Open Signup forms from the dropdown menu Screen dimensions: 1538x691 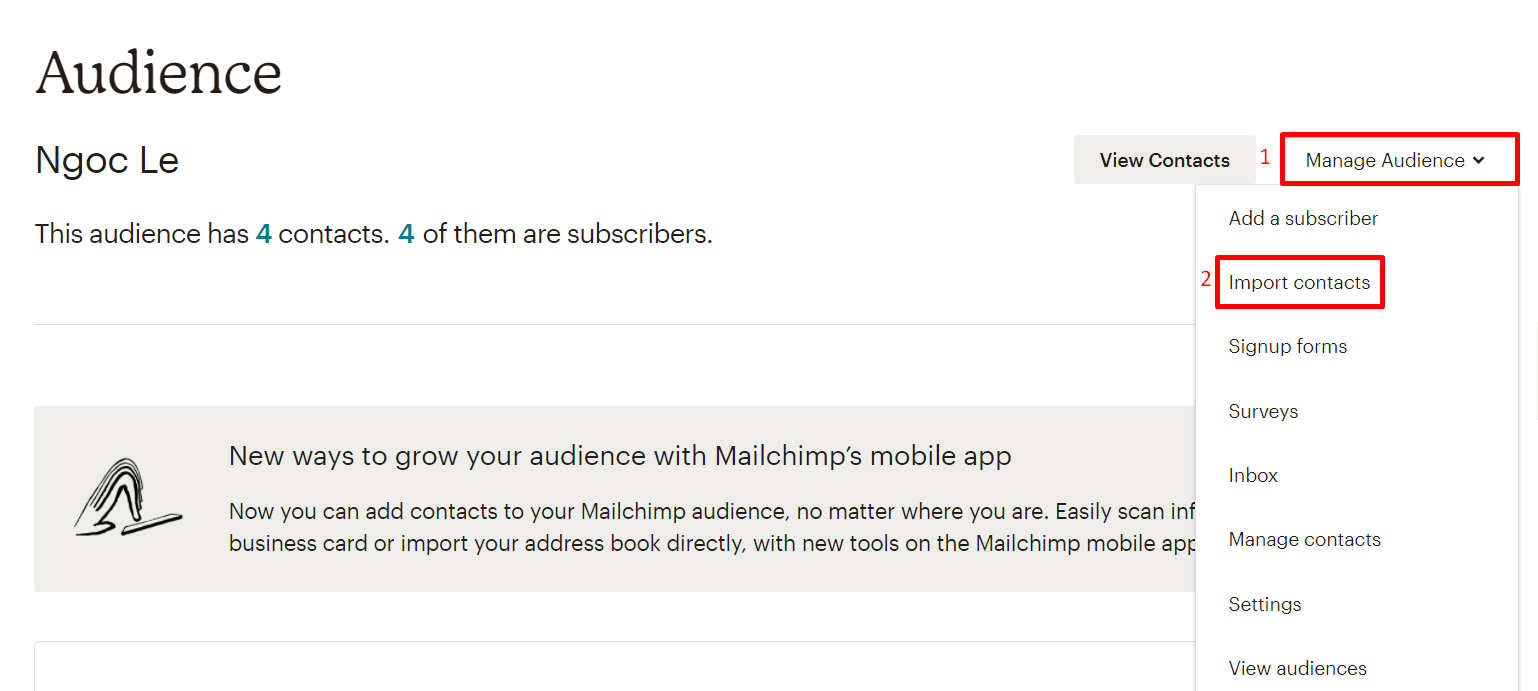1288,346
